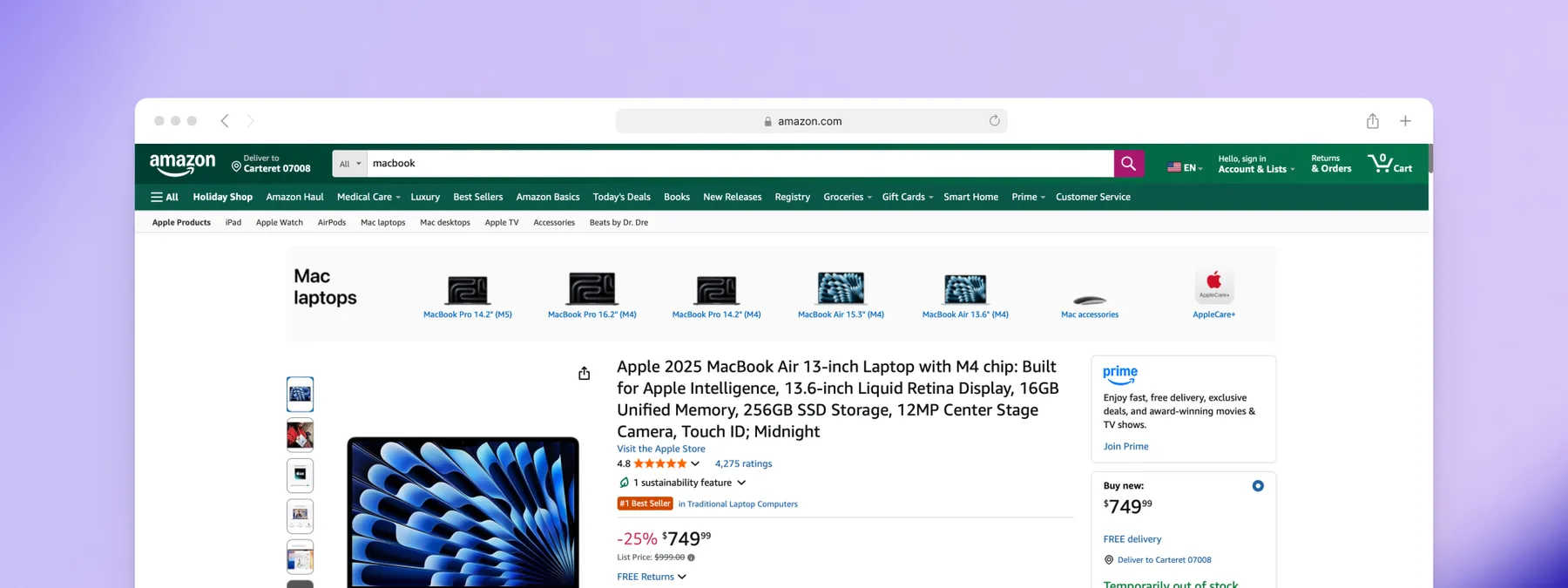The image size is (1568, 588).
Task: Open the search category All dropdown
Action: tap(349, 163)
